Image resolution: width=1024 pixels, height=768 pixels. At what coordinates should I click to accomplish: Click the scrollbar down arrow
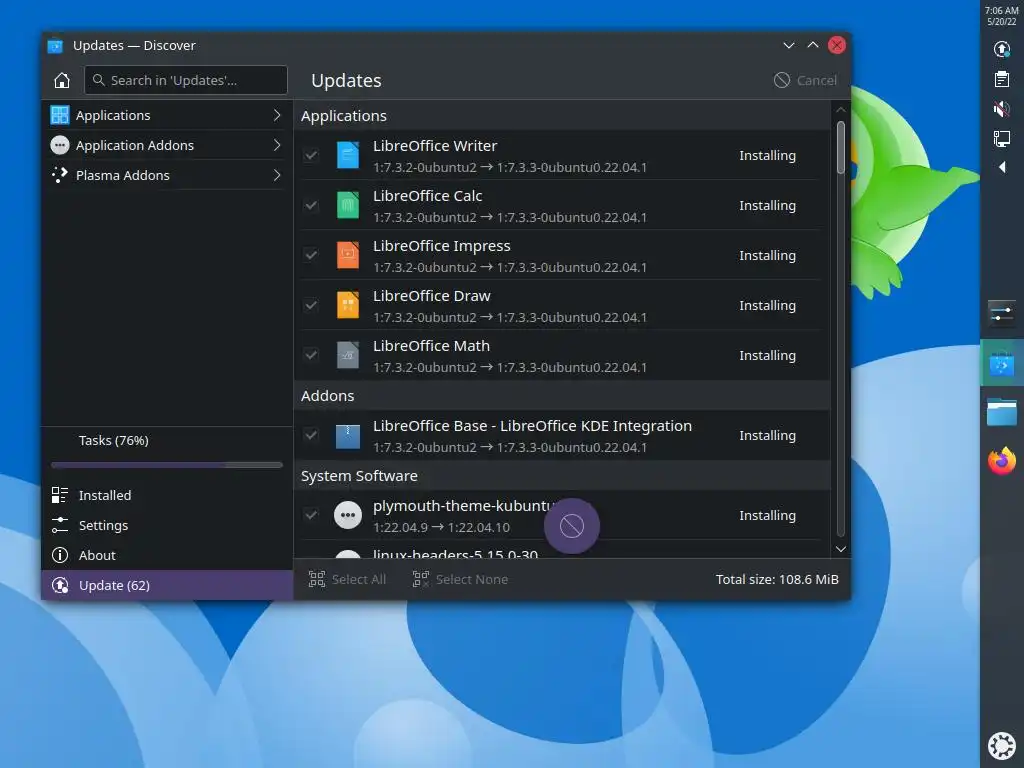click(x=840, y=549)
